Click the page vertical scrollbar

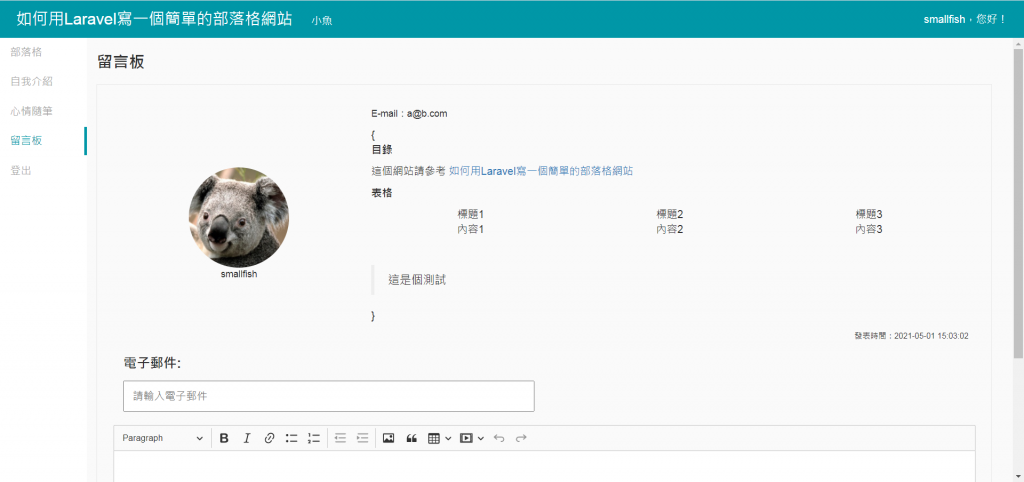click(x=1018, y=202)
